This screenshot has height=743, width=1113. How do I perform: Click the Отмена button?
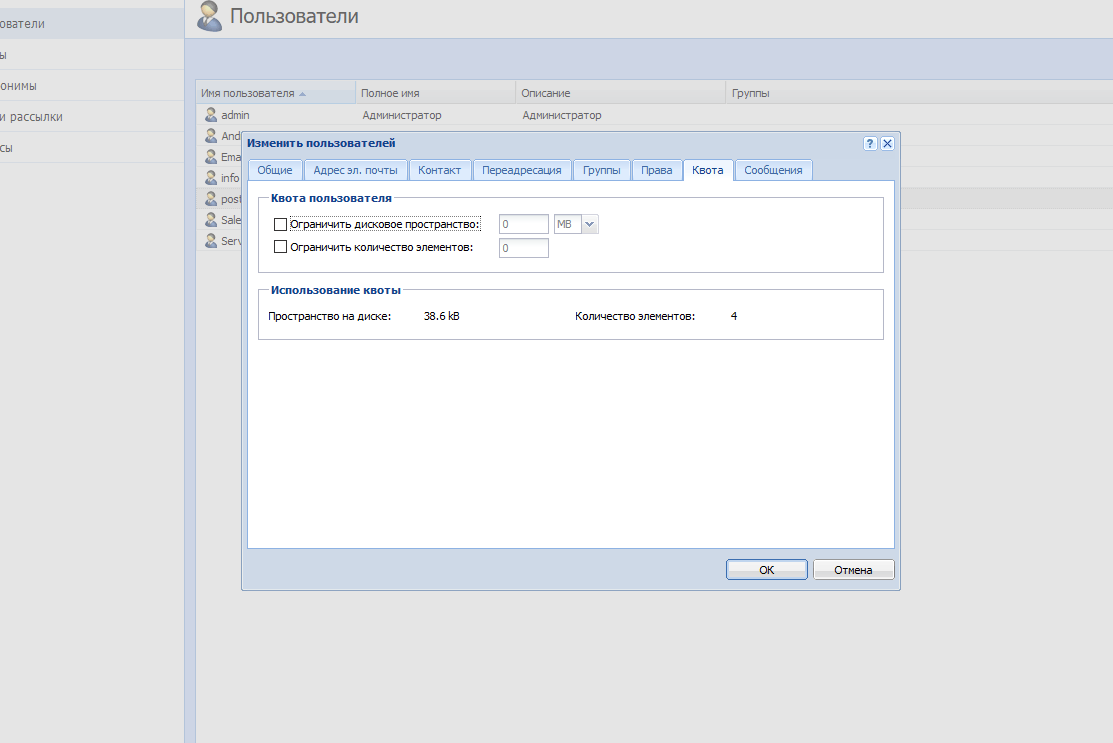coord(853,570)
